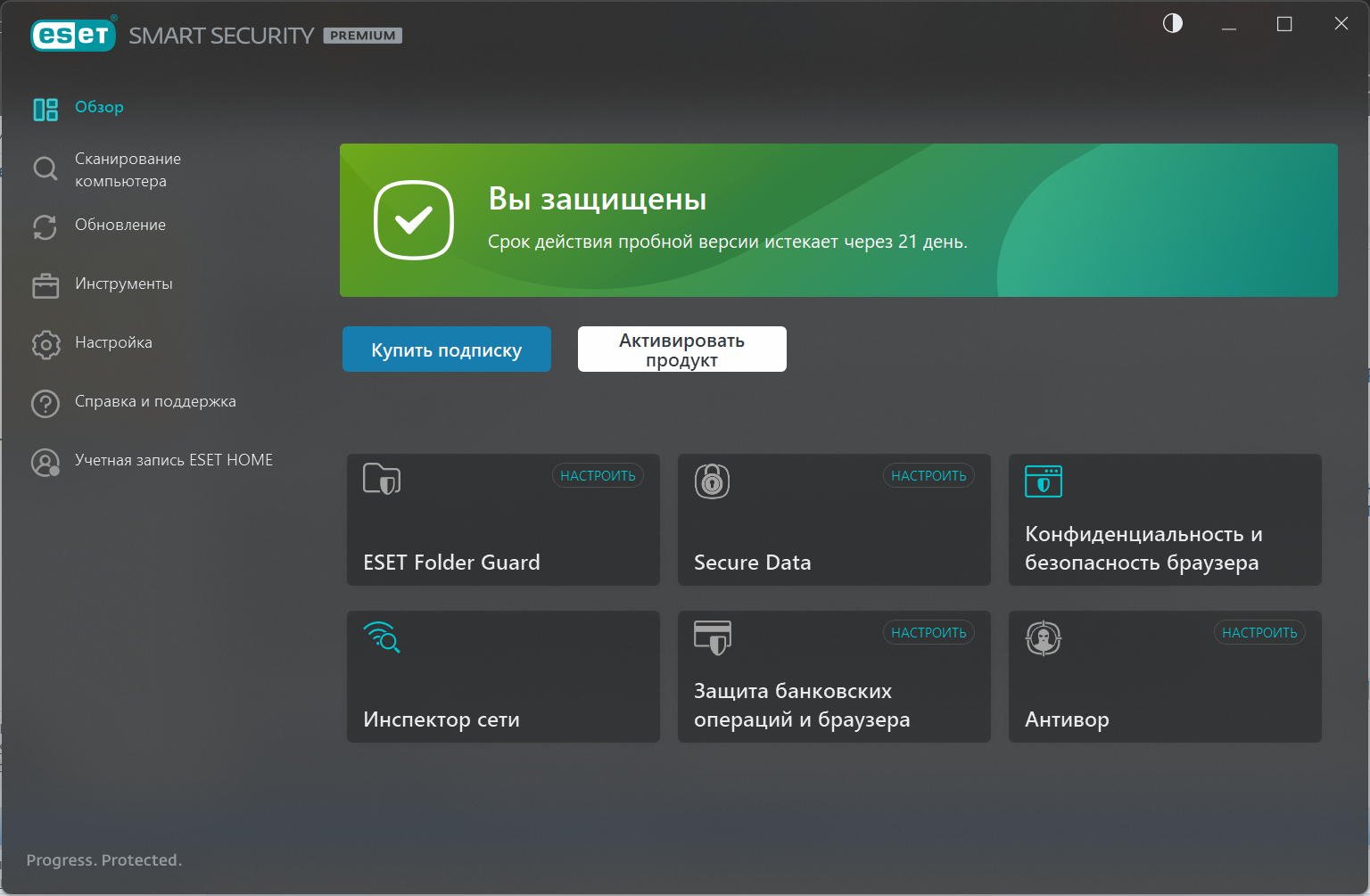1370x896 pixels.
Task: Click the banking protection card icon
Action: [x=712, y=637]
